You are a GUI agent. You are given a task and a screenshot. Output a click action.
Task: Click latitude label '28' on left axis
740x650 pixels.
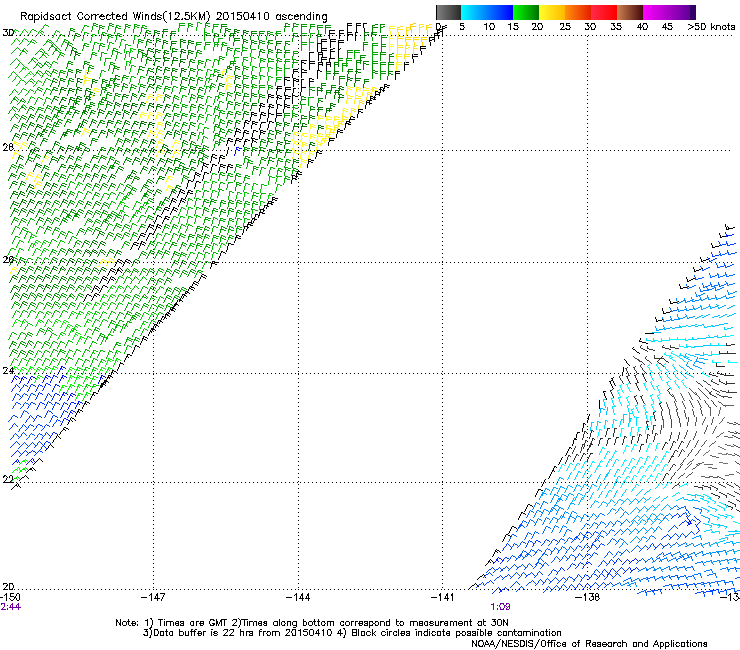point(8,147)
